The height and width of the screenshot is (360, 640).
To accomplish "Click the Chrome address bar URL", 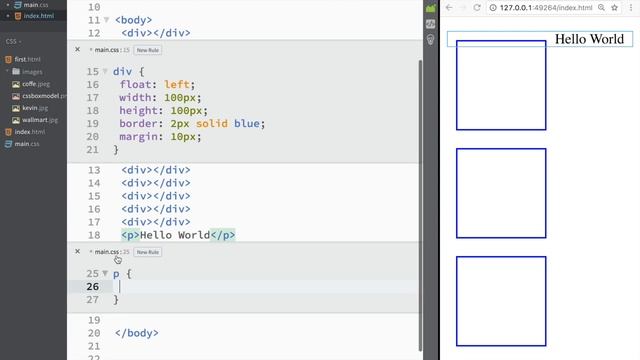I will pyautogui.click(x=546, y=7).
